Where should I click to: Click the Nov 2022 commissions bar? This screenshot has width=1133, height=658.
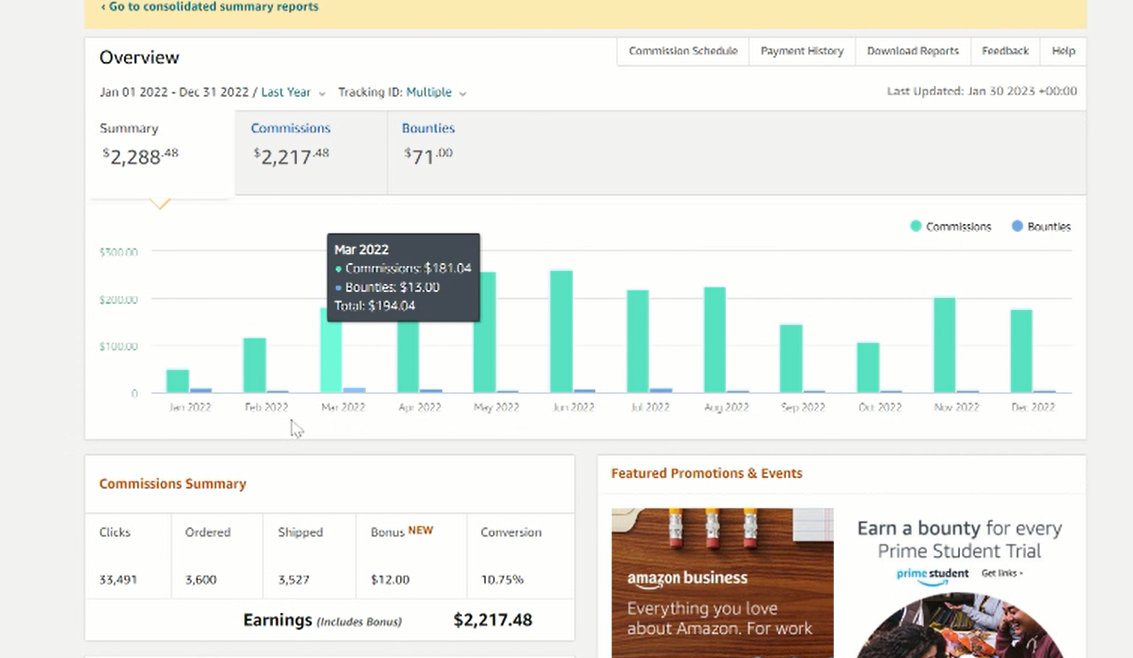coord(944,345)
